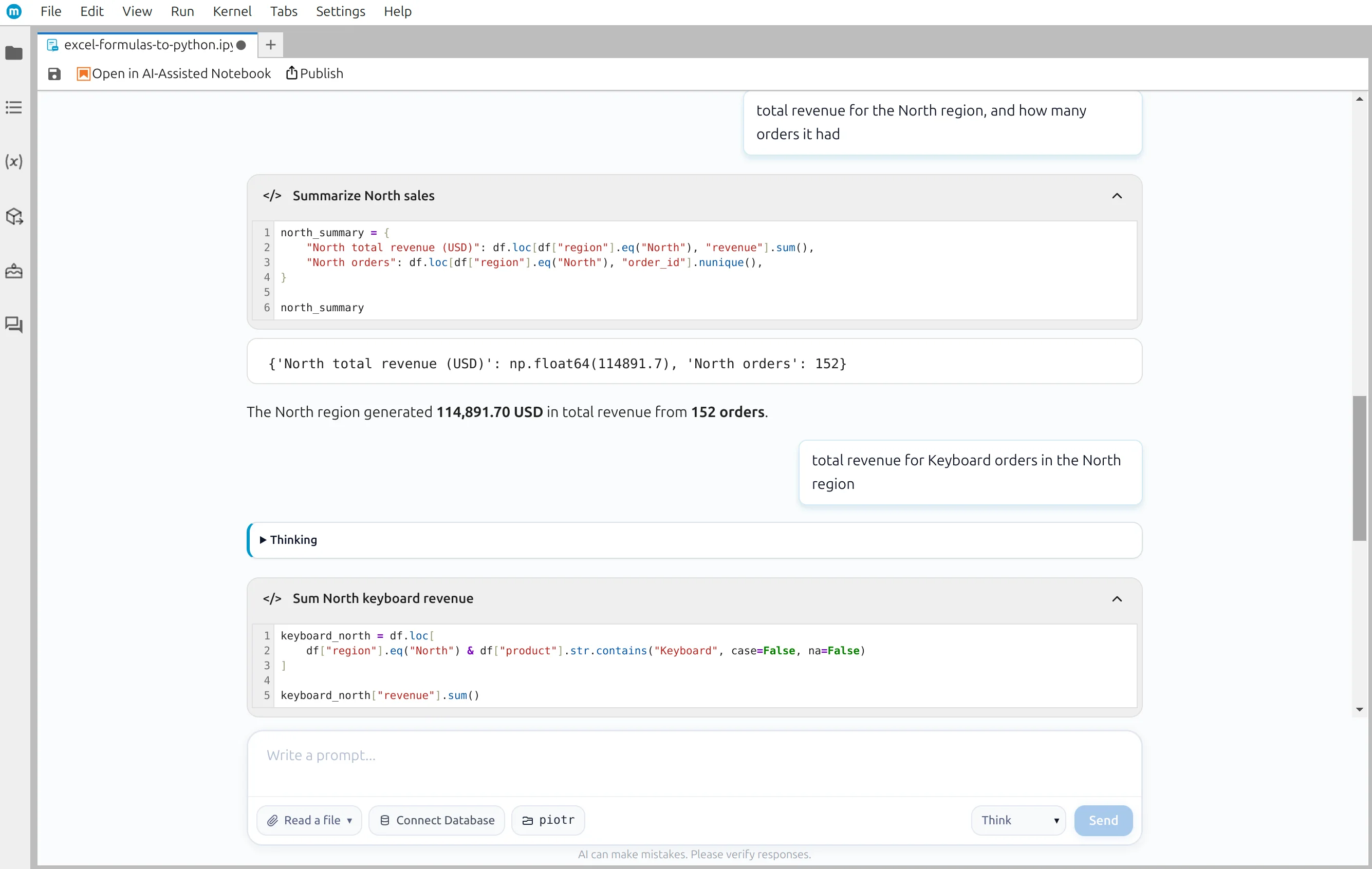Open the Settings menu
The image size is (1372, 869).
341,11
